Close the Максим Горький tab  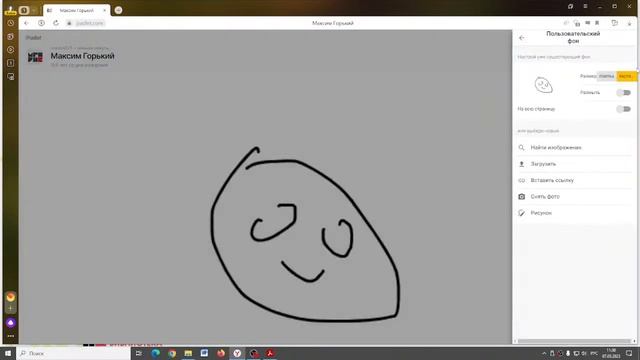point(104,10)
